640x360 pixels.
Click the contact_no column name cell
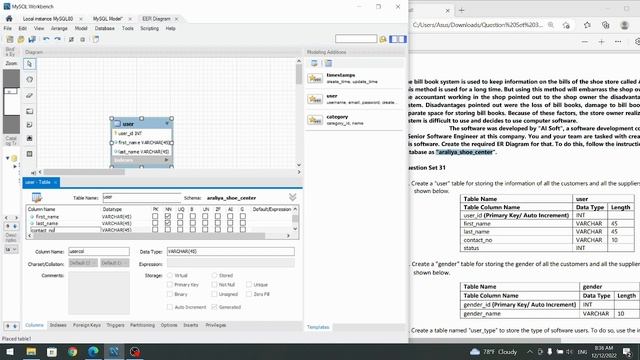point(65,230)
